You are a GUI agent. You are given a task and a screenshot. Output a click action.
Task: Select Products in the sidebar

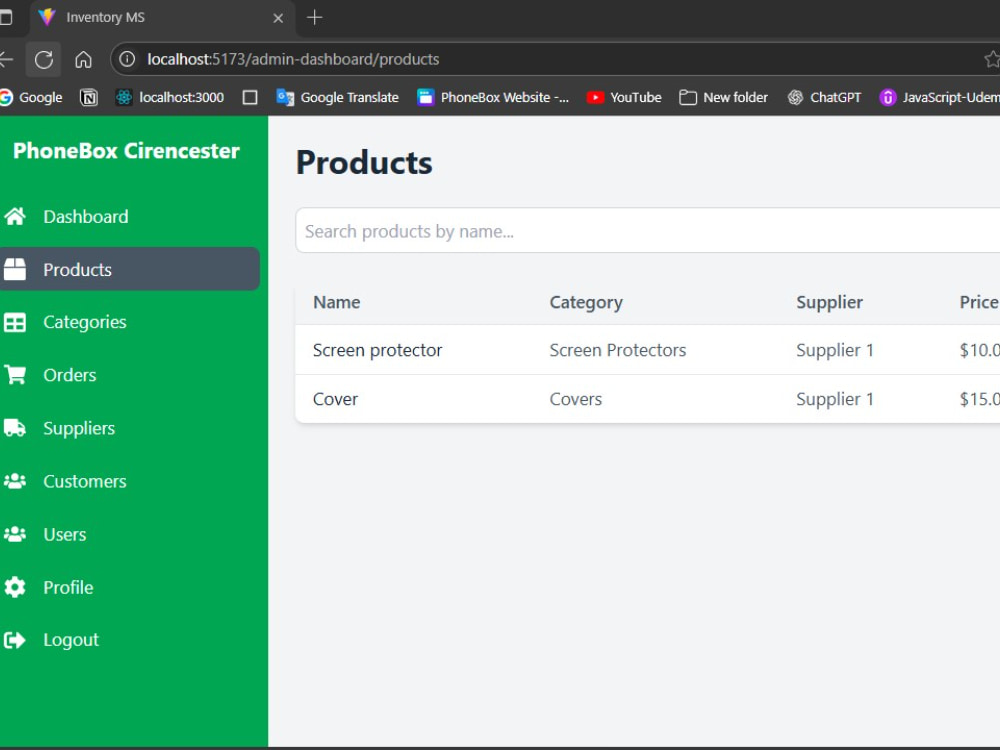point(128,269)
